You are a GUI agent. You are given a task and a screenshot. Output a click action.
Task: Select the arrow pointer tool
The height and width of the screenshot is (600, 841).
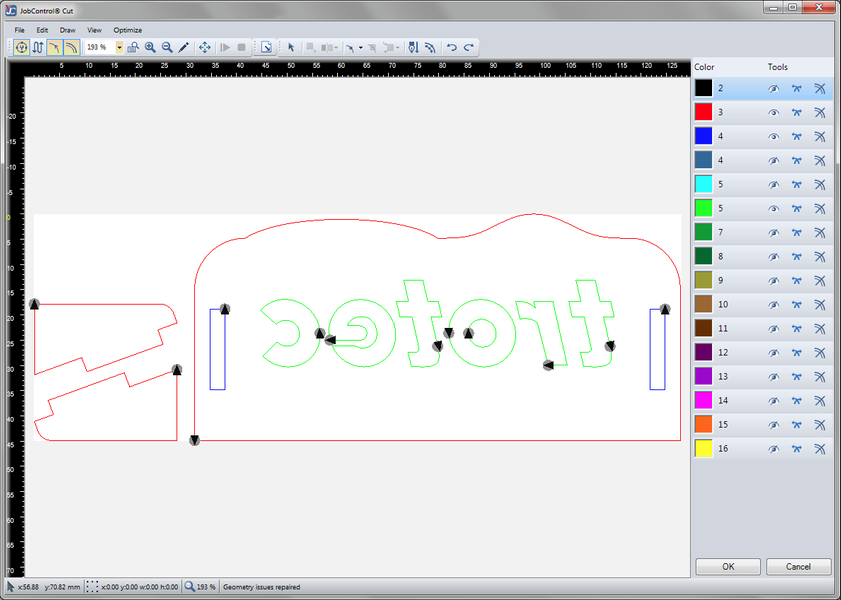click(291, 47)
